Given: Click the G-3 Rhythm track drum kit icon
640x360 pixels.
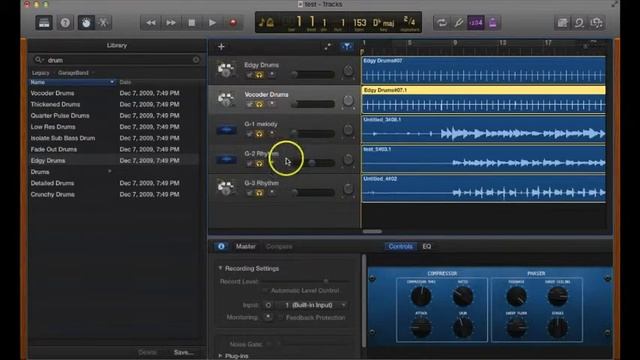Looking at the screenshot, I should (x=226, y=188).
